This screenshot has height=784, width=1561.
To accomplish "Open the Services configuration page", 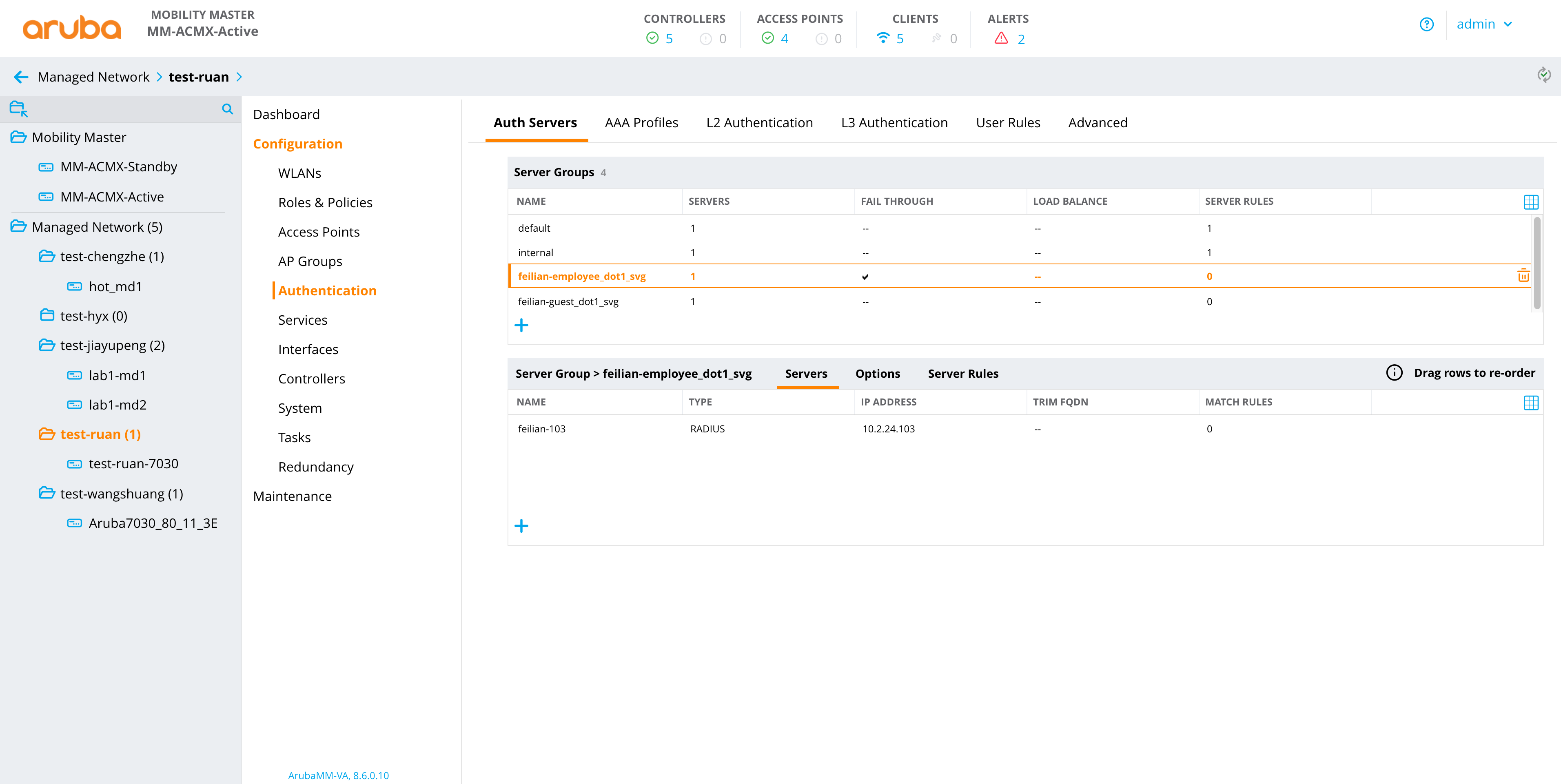I will coord(302,320).
